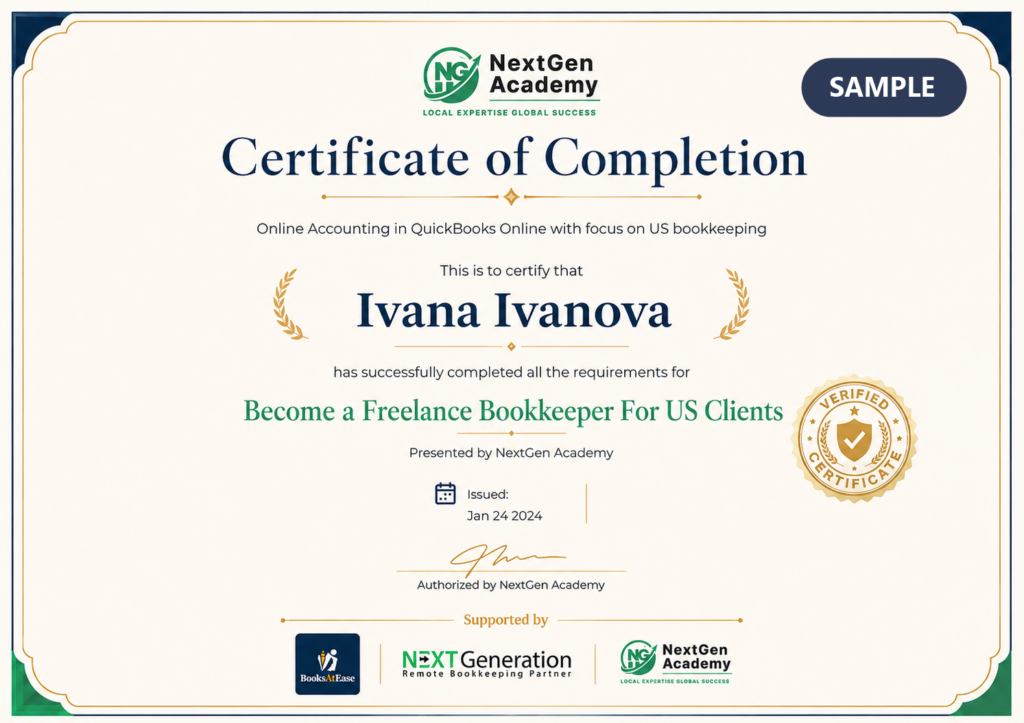
Task: Click the 'Supported by' label
Action: click(506, 619)
